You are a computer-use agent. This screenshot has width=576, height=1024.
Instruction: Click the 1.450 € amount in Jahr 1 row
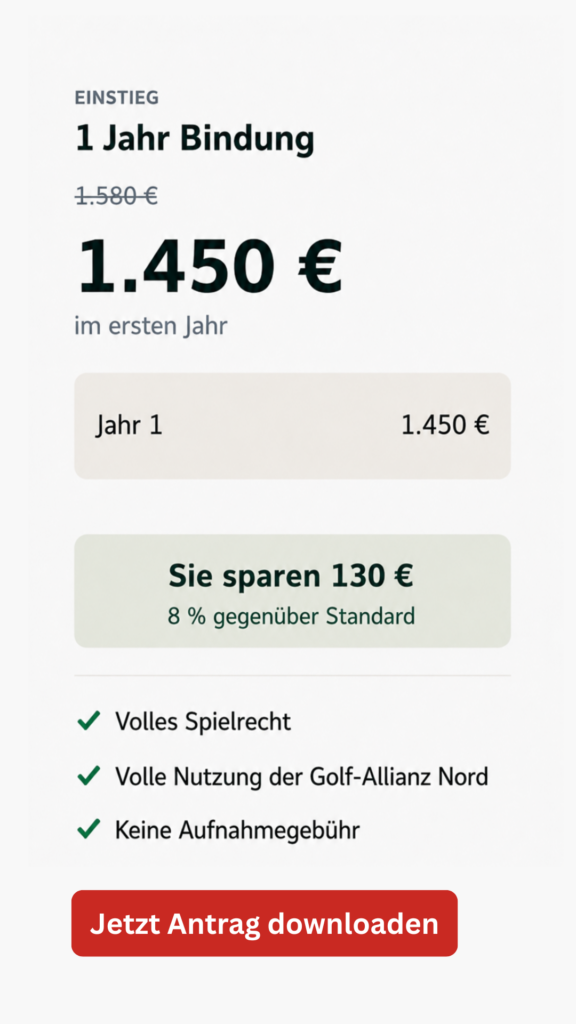click(445, 426)
